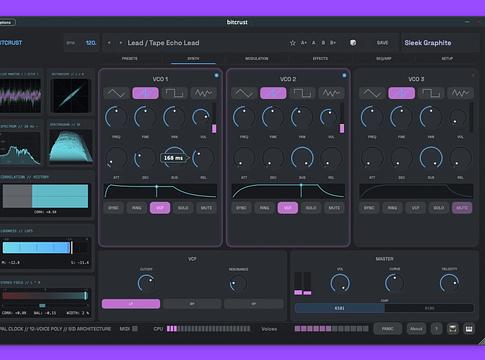Viewport: 485px width, 360px height.
Task: Select the LP filter mode
Action: (x=131, y=304)
